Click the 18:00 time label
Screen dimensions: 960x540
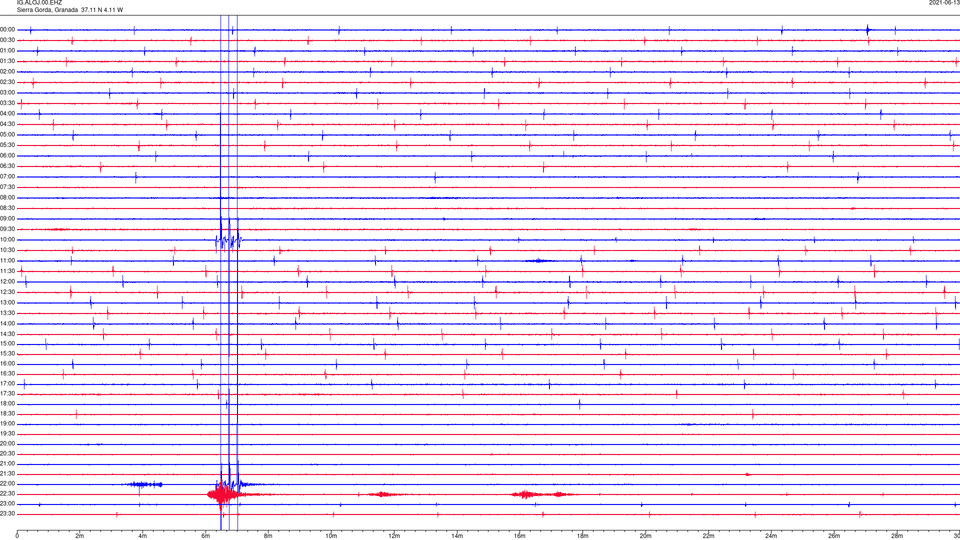(8, 404)
